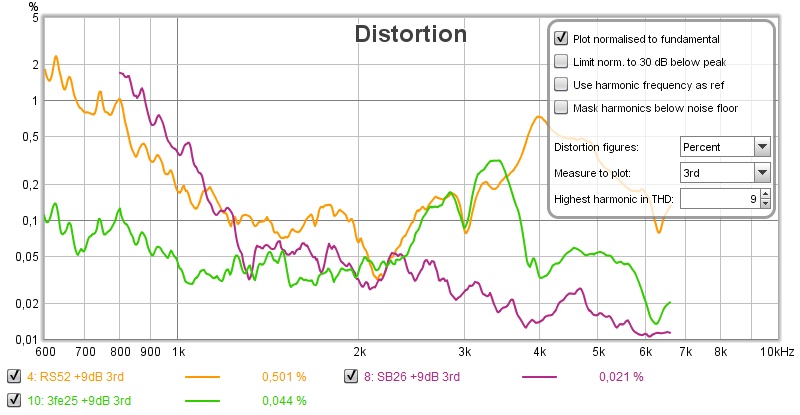Image resolution: width=800 pixels, height=415 pixels.
Task: Hide the SB26 +9dB 3rd trace
Action: click(x=351, y=377)
